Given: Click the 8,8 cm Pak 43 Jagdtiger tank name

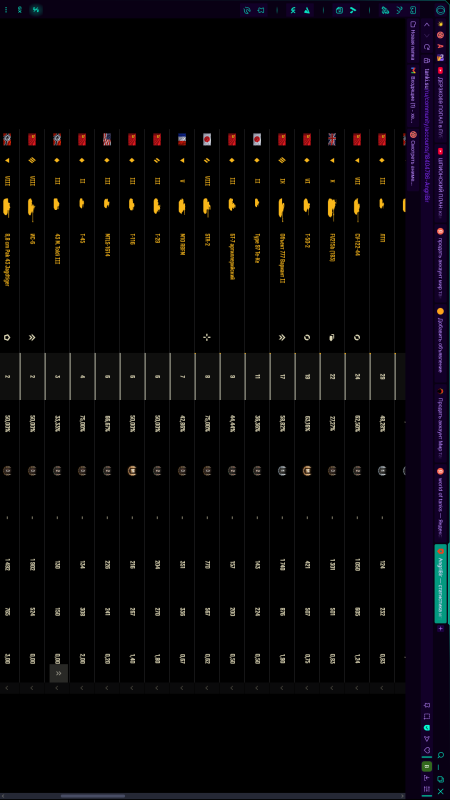Looking at the screenshot, I should [x=7, y=259].
